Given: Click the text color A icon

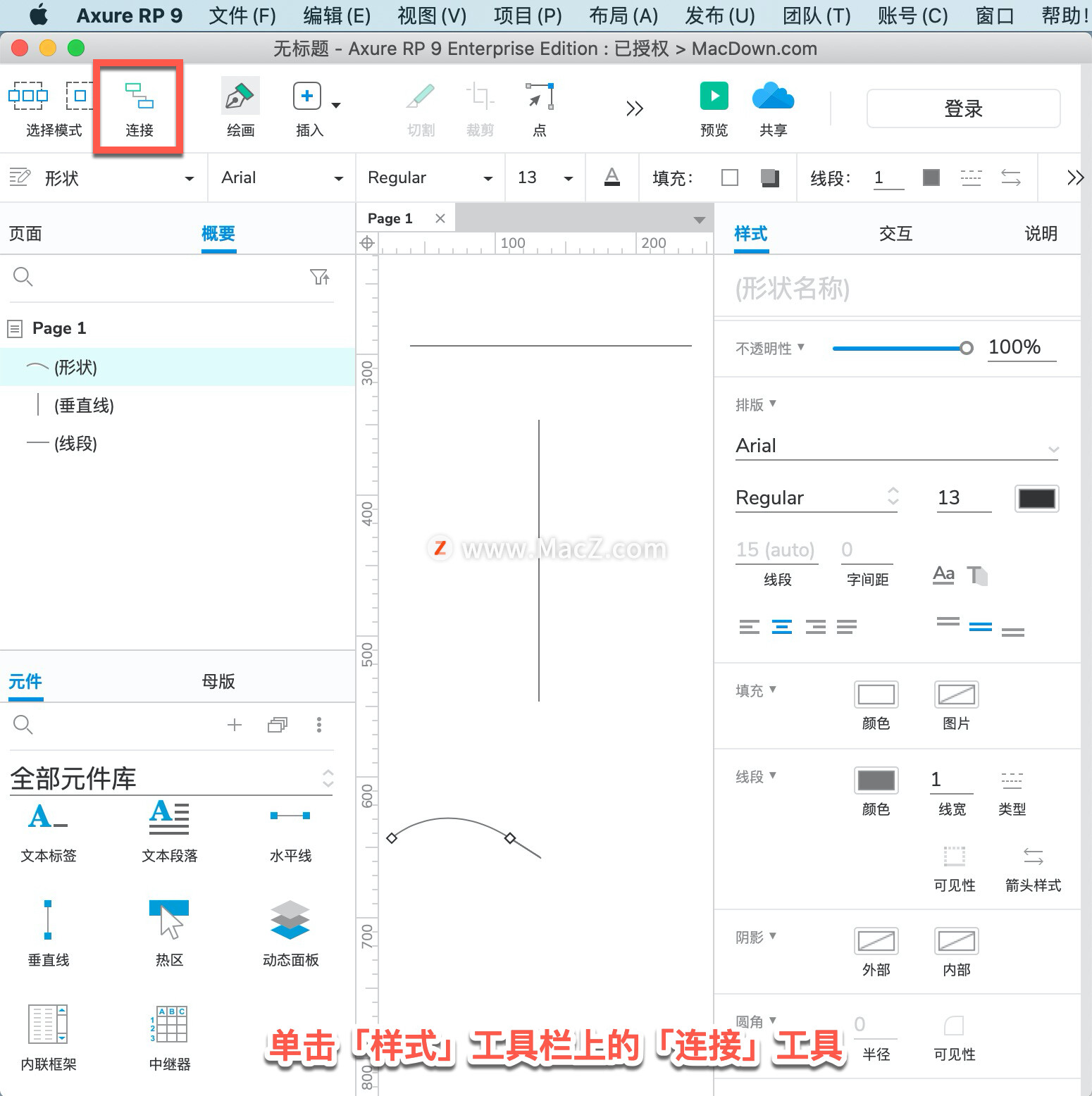Looking at the screenshot, I should pos(612,177).
